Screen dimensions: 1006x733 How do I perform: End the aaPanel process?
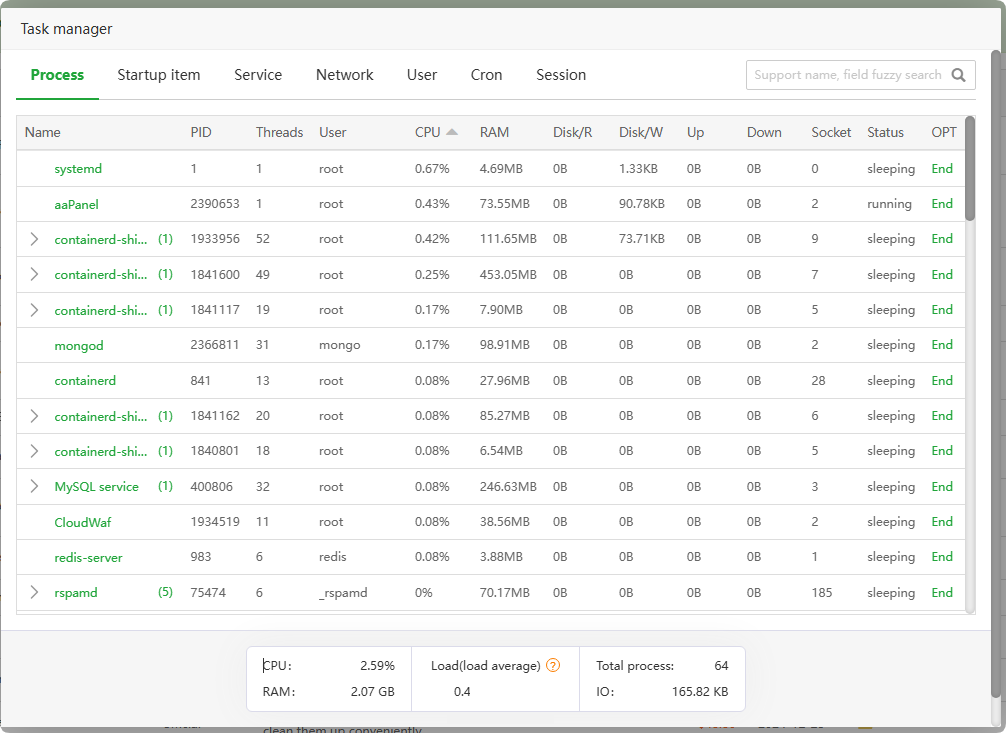941,204
